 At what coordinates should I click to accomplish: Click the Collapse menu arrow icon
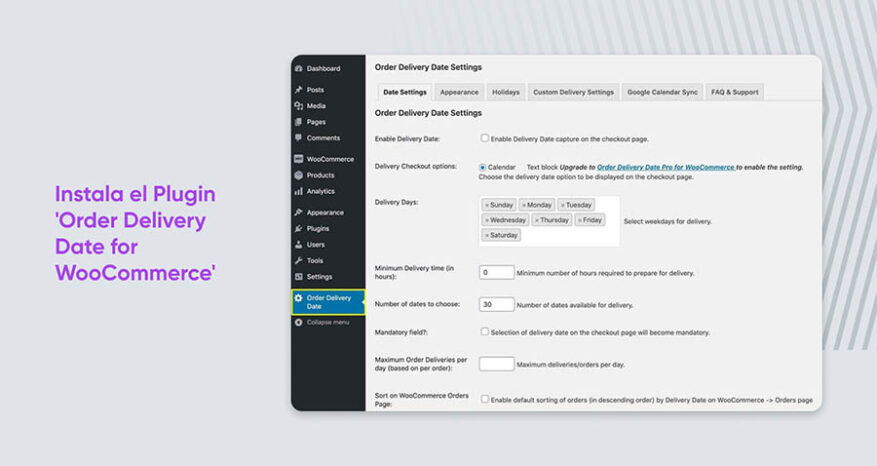pyautogui.click(x=299, y=322)
